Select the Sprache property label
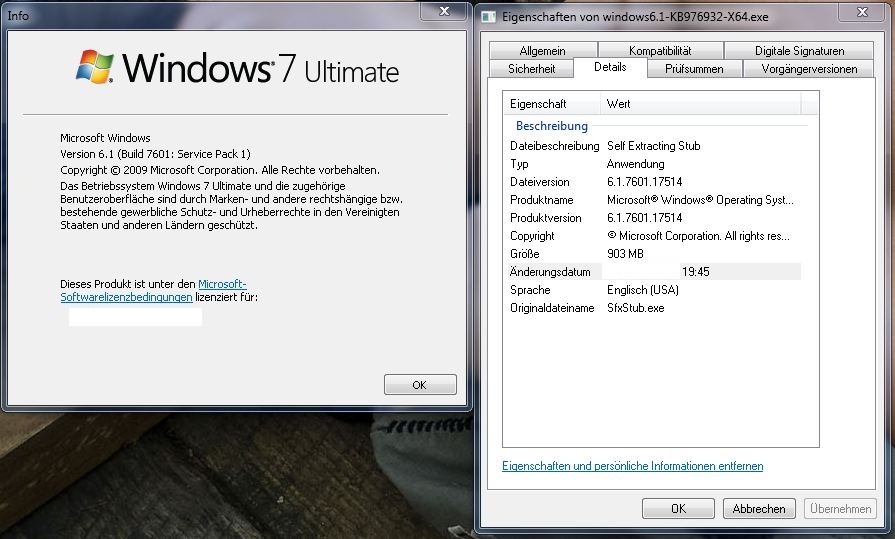The image size is (895, 539). point(530,289)
